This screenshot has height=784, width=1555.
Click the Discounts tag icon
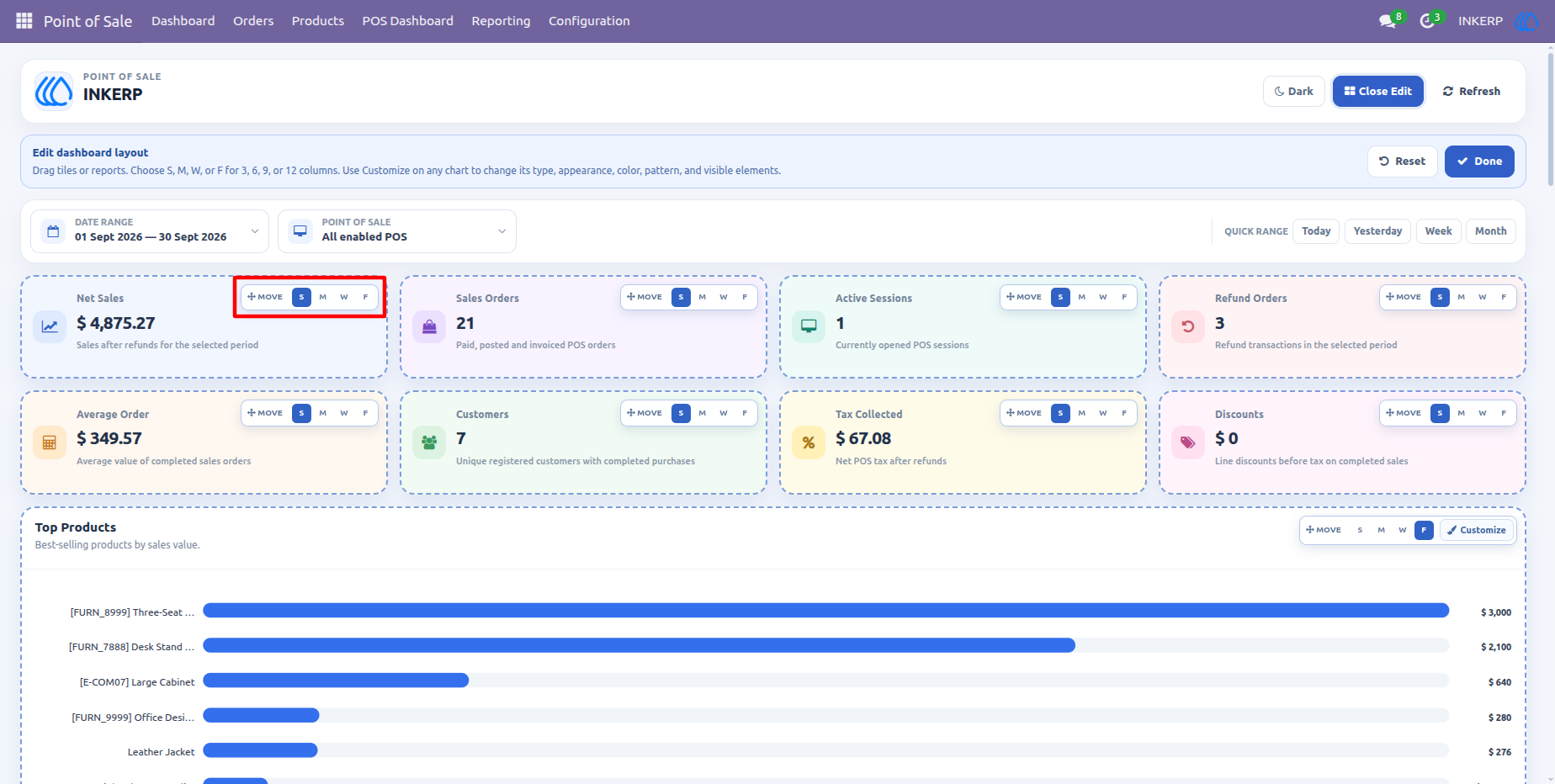1188,442
